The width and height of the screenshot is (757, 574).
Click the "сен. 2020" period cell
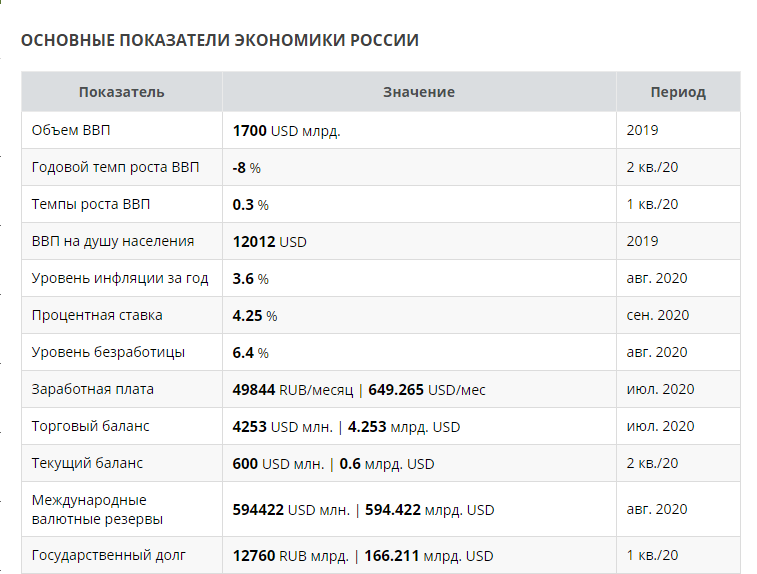(658, 315)
